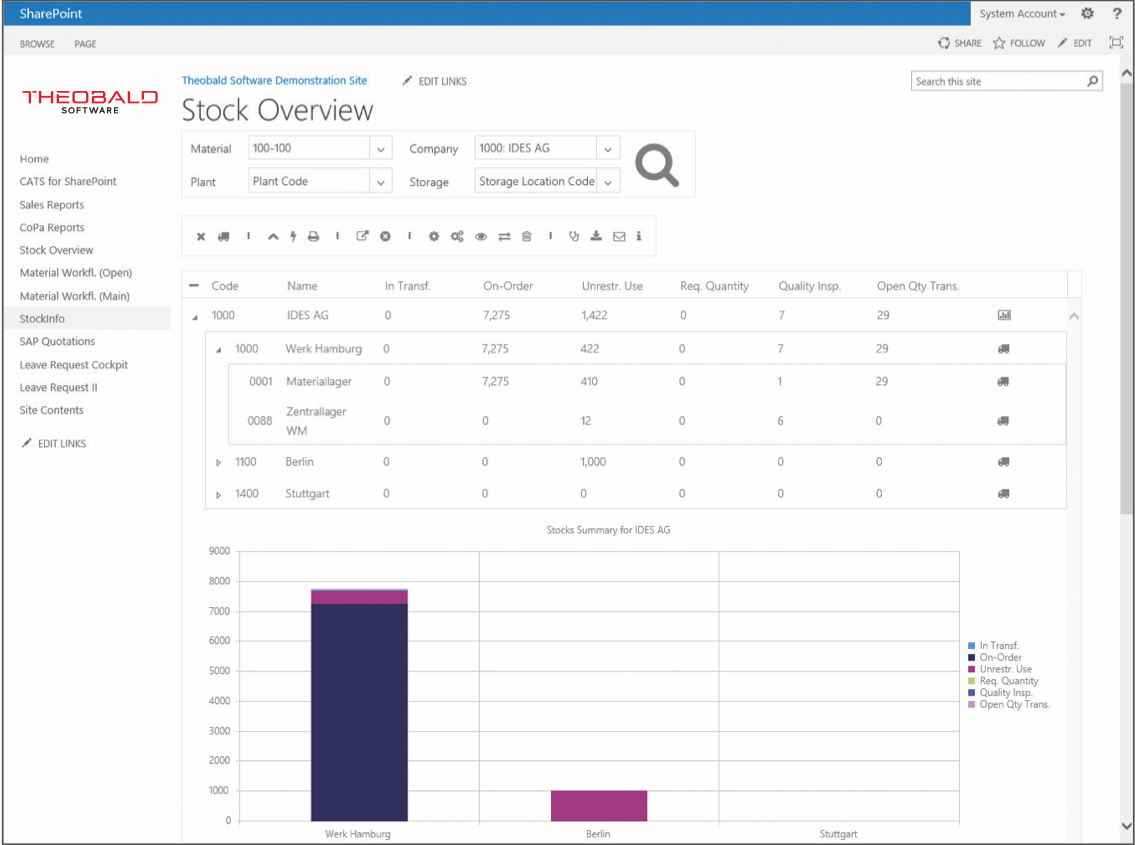Screen dimensions: 1135x845
Task: Open SharePoint settings gear icon
Action: 1087,13
